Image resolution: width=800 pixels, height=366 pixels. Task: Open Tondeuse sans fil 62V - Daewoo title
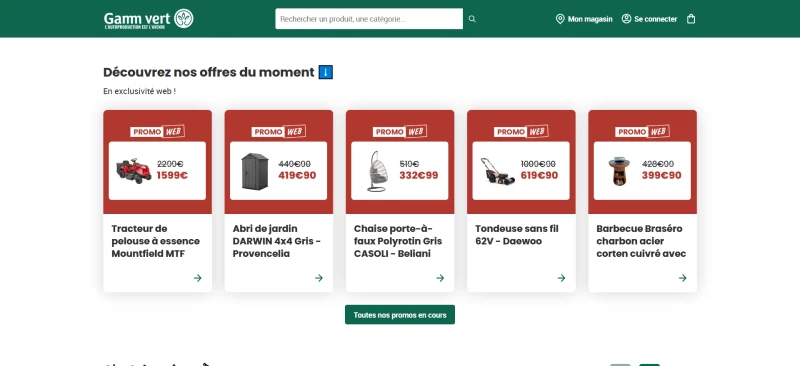point(517,235)
